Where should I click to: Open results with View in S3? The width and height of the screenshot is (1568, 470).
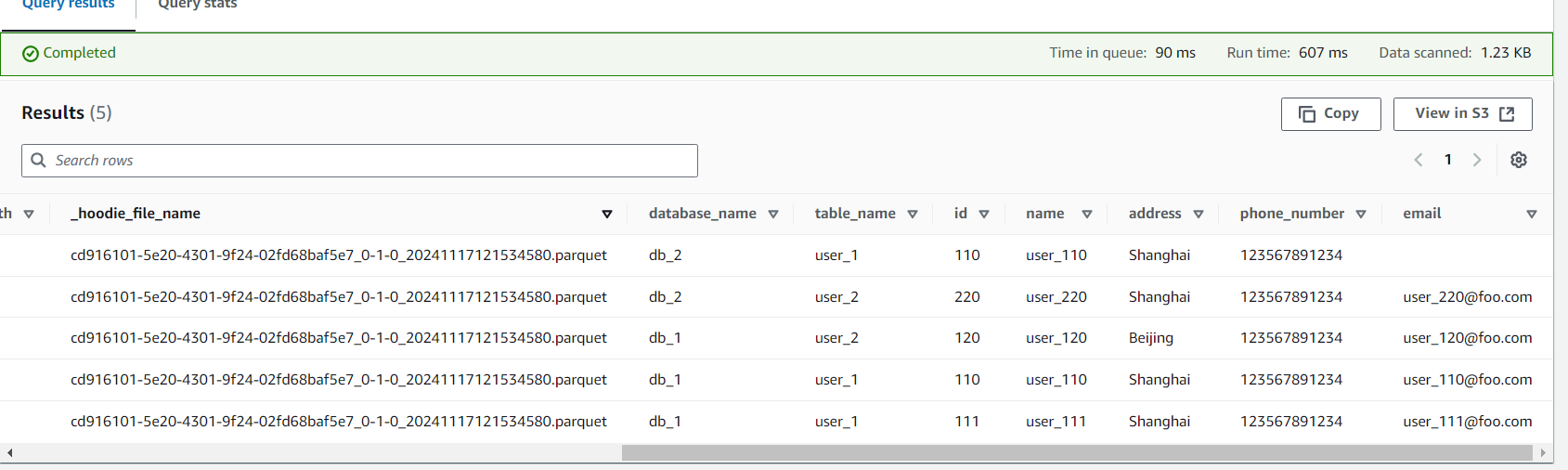pyautogui.click(x=1462, y=113)
